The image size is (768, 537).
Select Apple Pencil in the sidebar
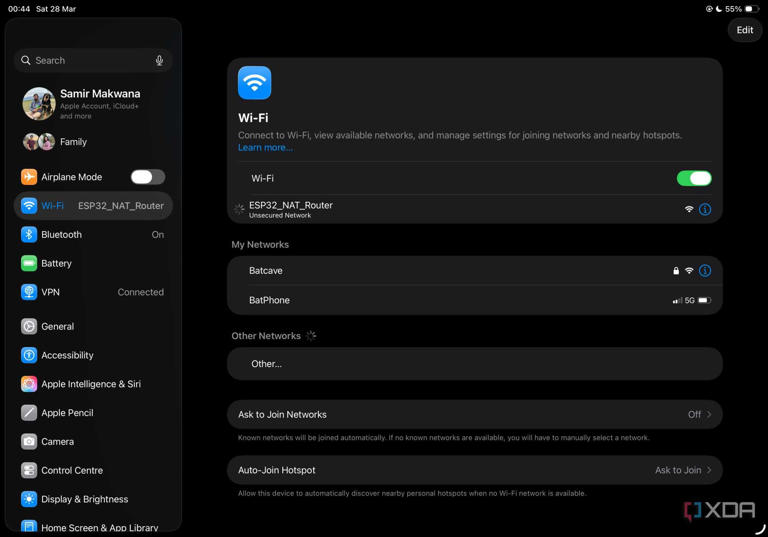coord(93,413)
